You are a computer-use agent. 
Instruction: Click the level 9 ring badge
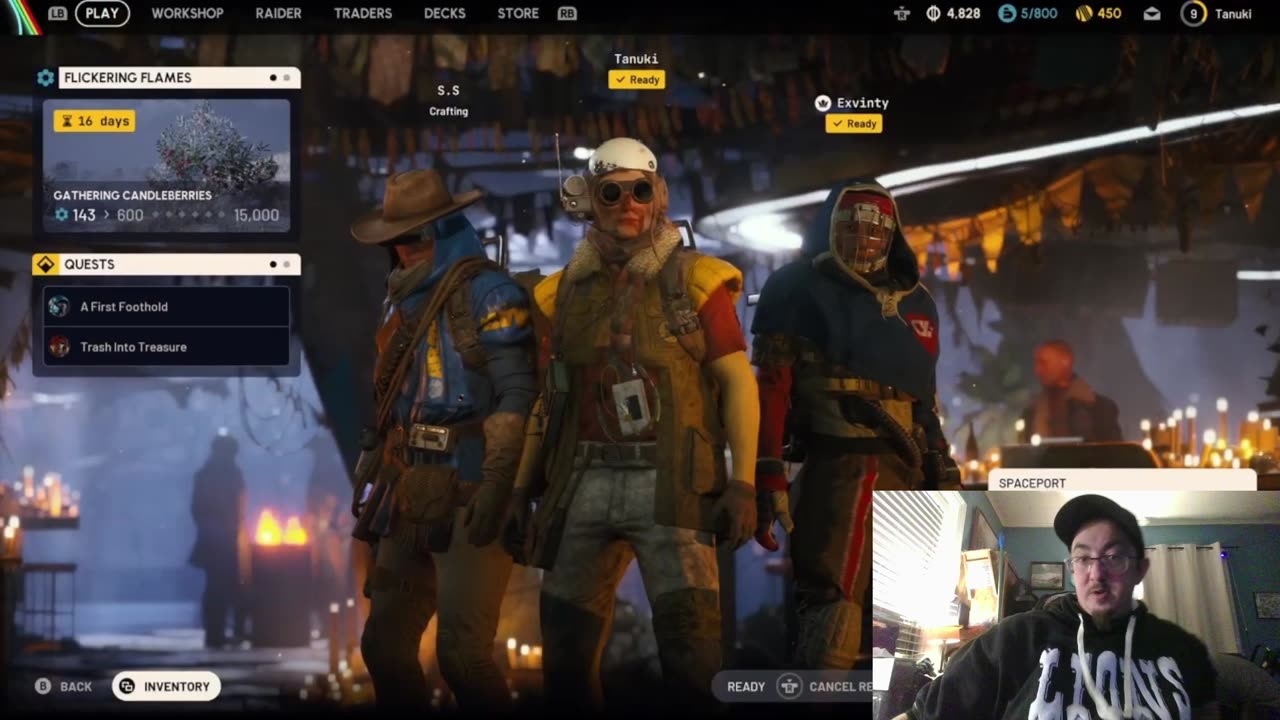(1193, 14)
